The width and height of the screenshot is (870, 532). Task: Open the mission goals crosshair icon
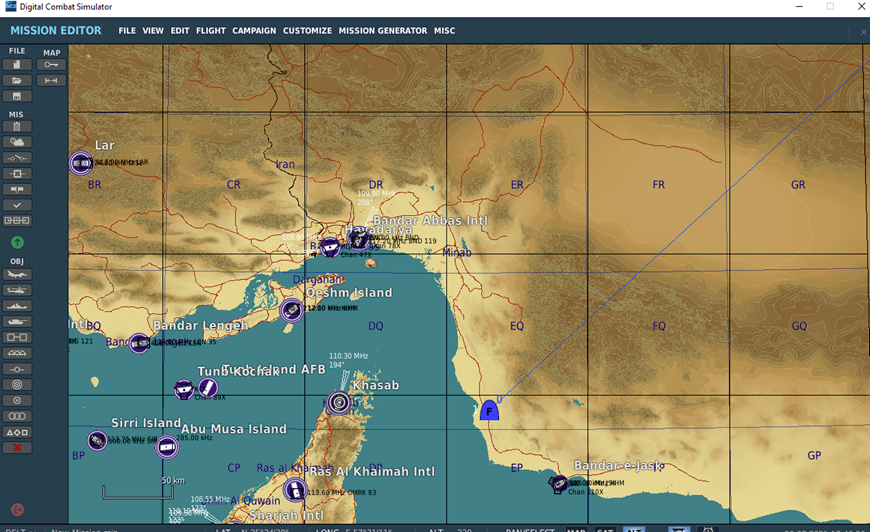17,174
